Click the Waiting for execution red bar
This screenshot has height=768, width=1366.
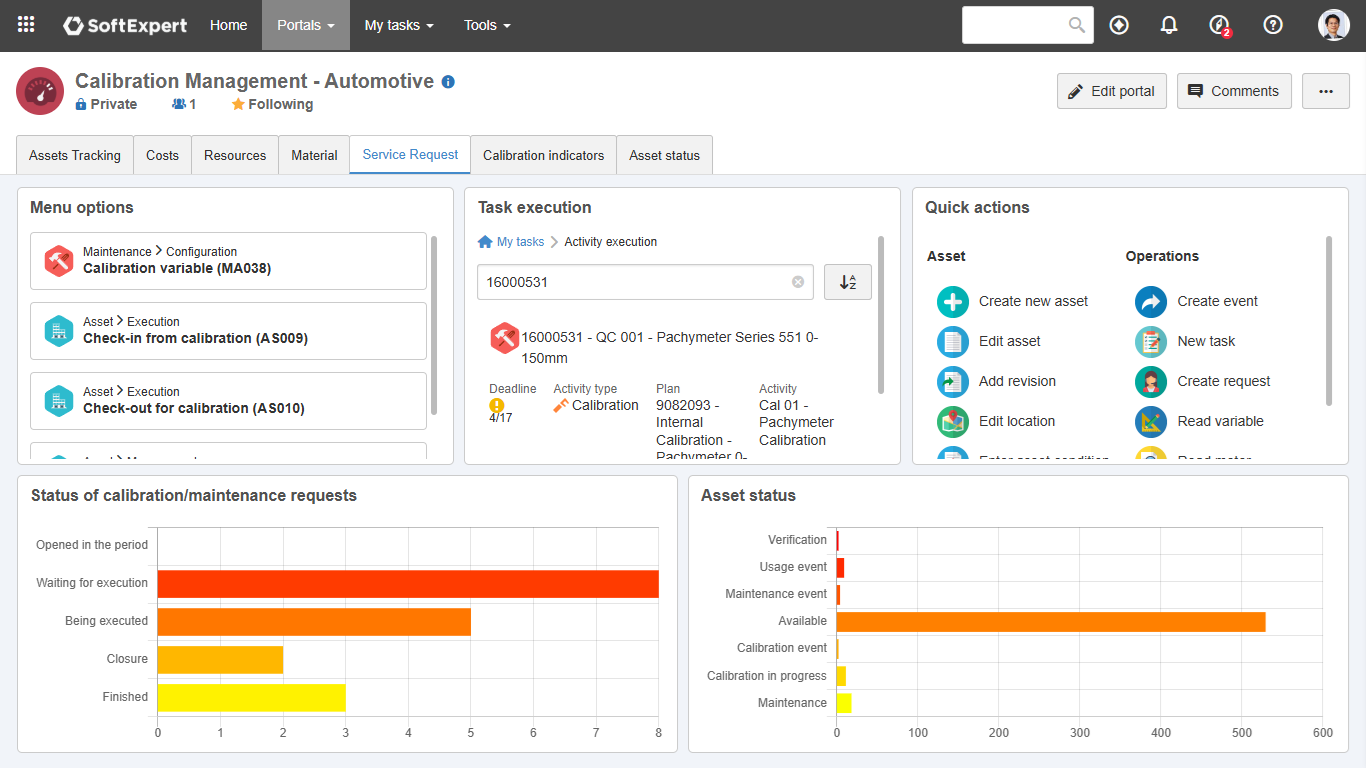click(x=408, y=584)
